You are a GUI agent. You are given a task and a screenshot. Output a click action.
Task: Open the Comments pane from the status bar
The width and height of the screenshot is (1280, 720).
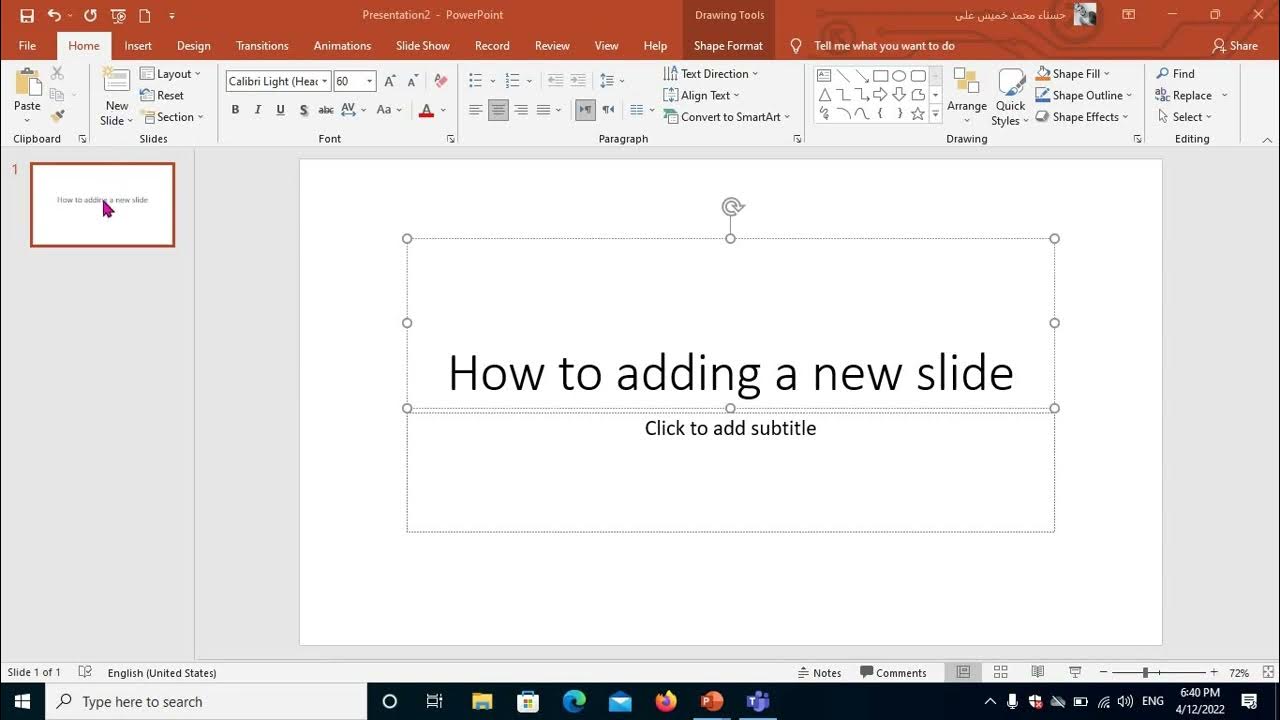pos(893,673)
